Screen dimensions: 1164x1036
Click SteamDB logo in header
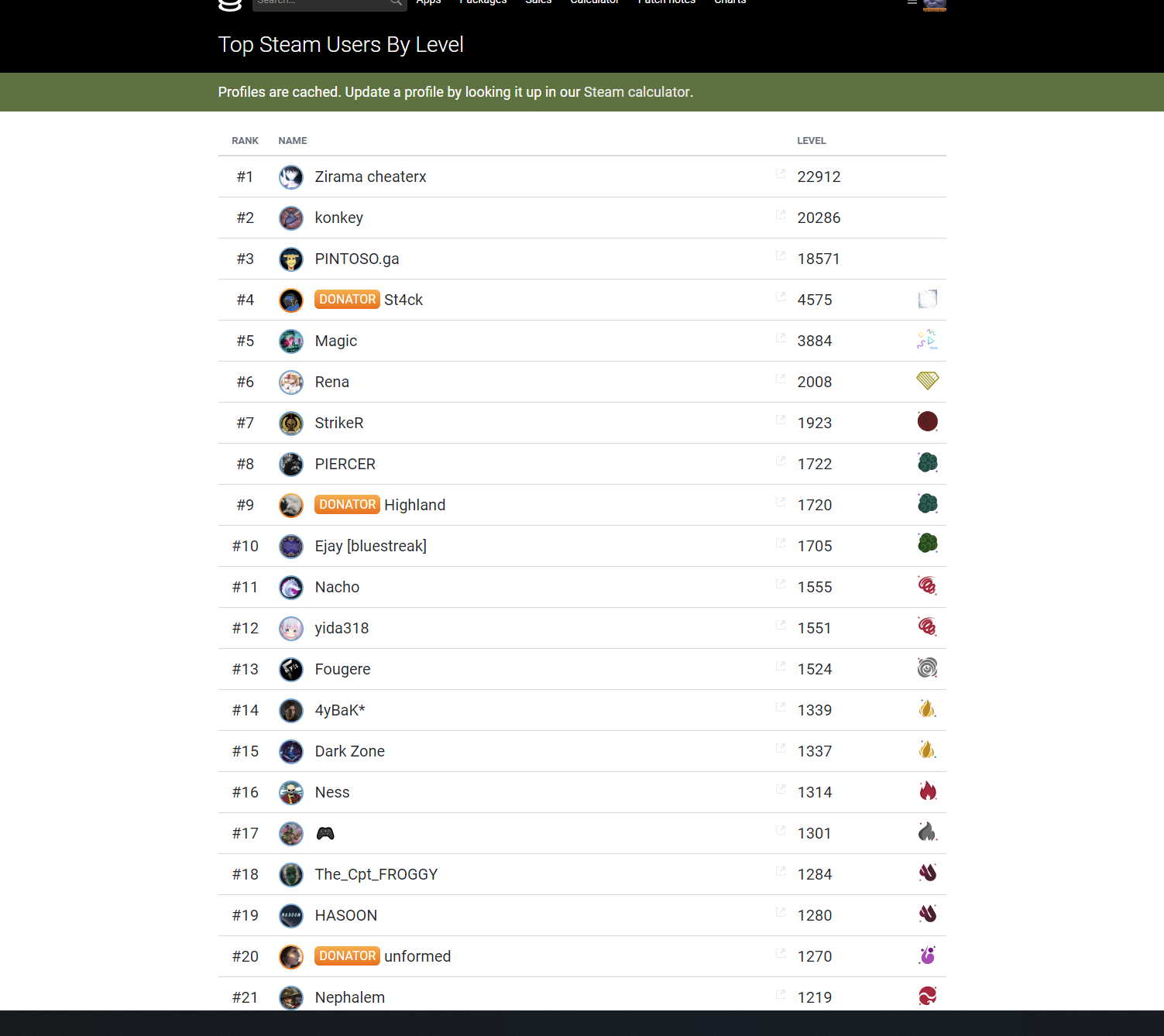(230, 5)
